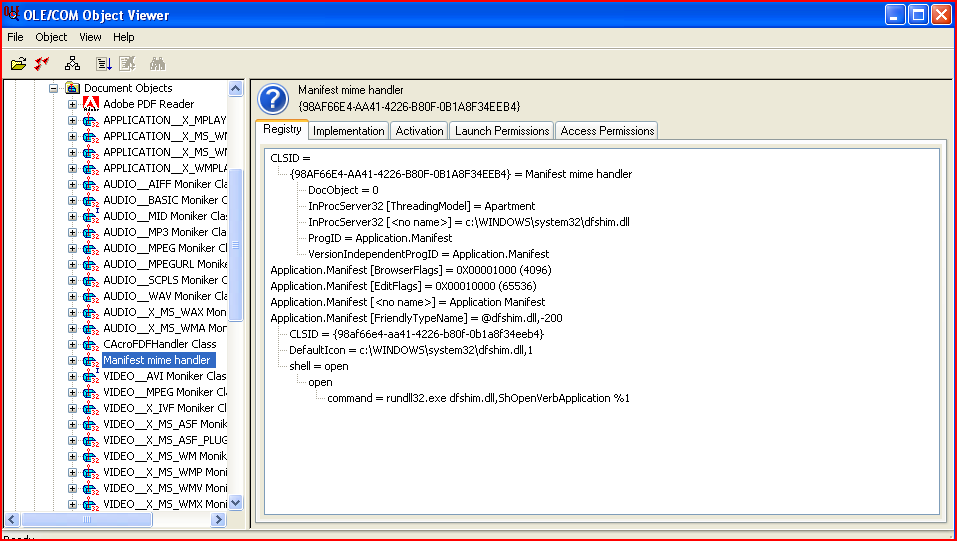
Task: Click icon beside AUDIO__BASIC Moniker Class
Action: (x=90, y=200)
